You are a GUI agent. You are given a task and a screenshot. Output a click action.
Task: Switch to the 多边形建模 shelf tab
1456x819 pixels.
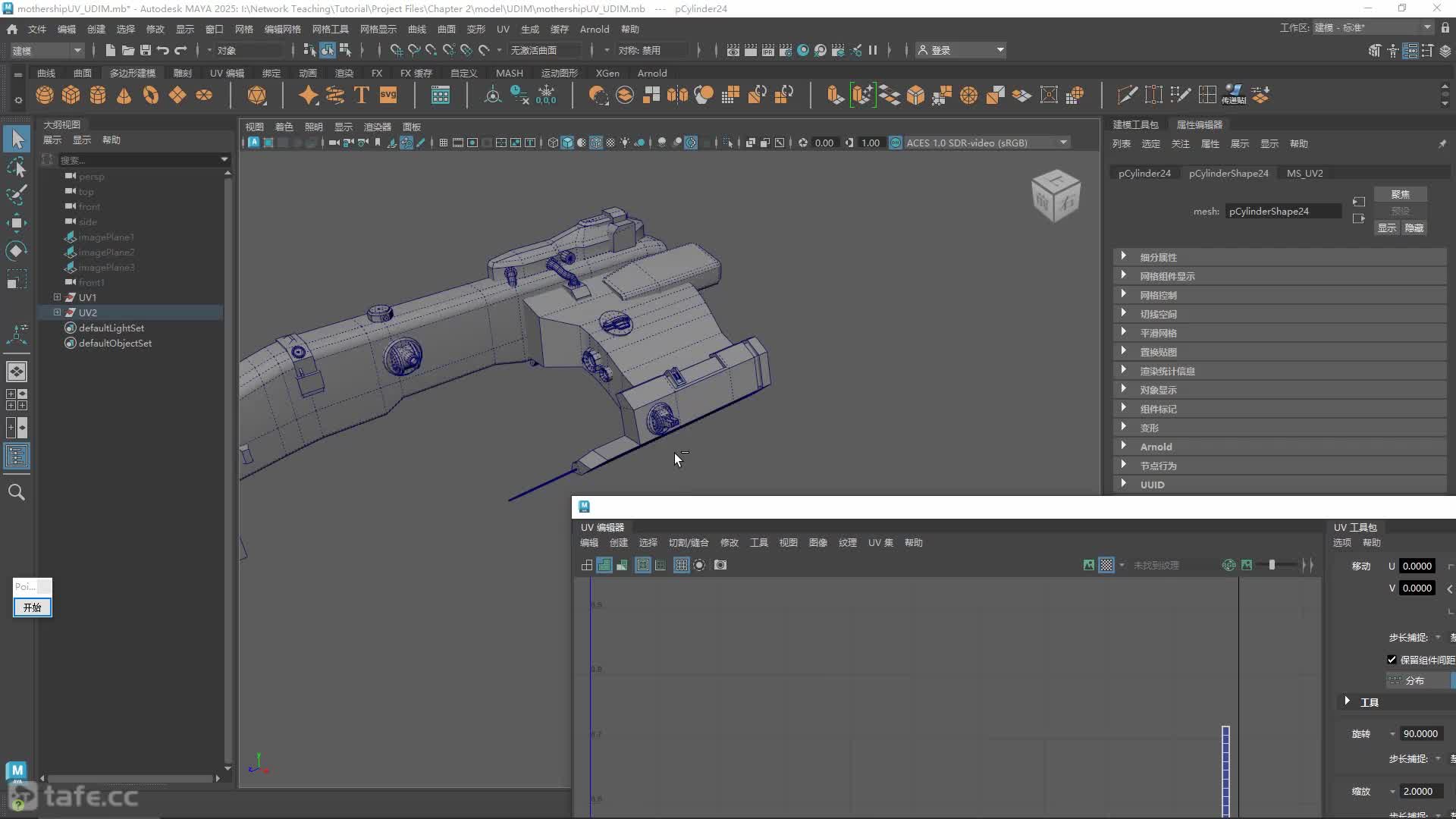(133, 73)
